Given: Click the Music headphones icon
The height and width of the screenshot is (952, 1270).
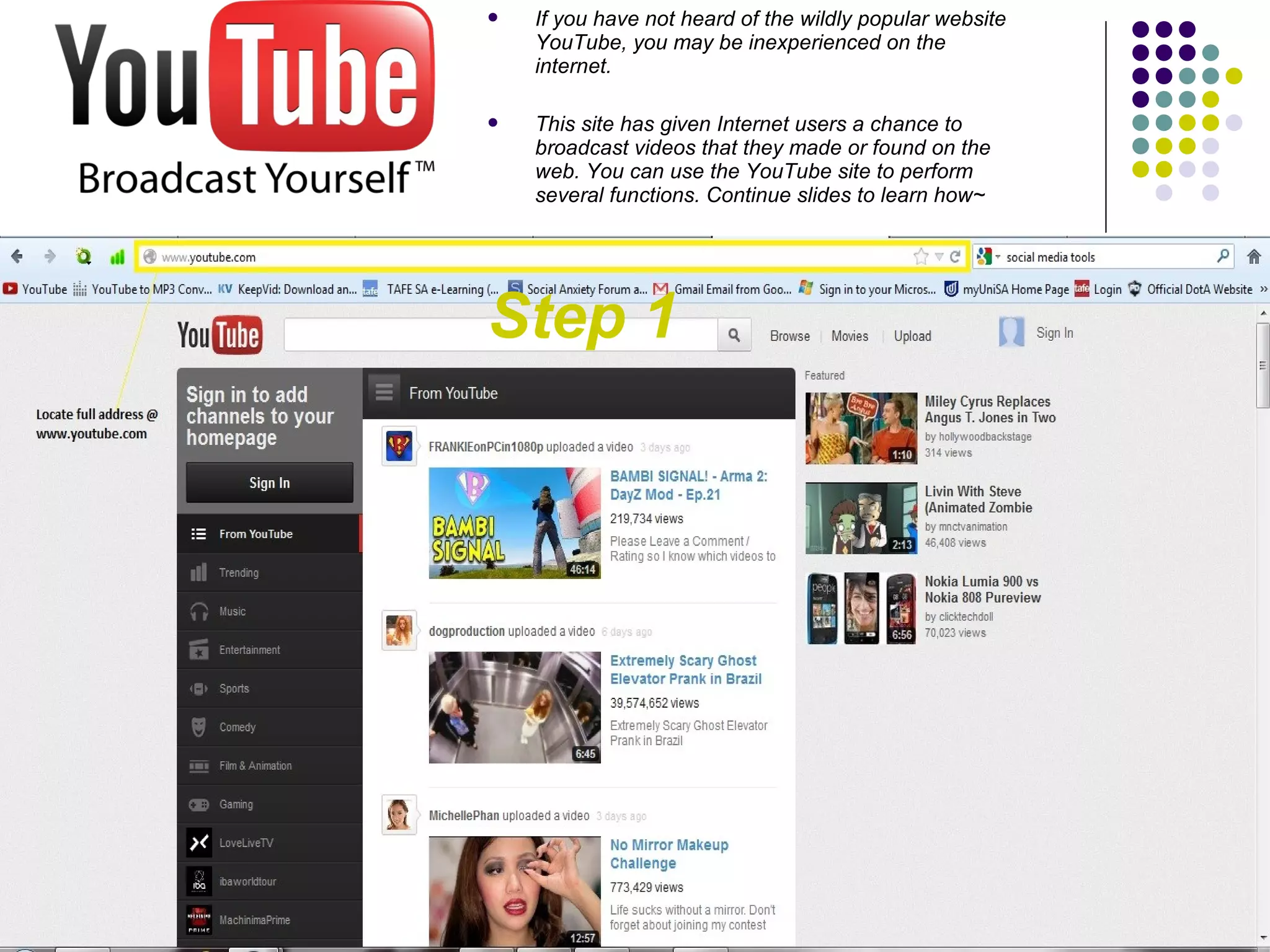Looking at the screenshot, I should [198, 611].
